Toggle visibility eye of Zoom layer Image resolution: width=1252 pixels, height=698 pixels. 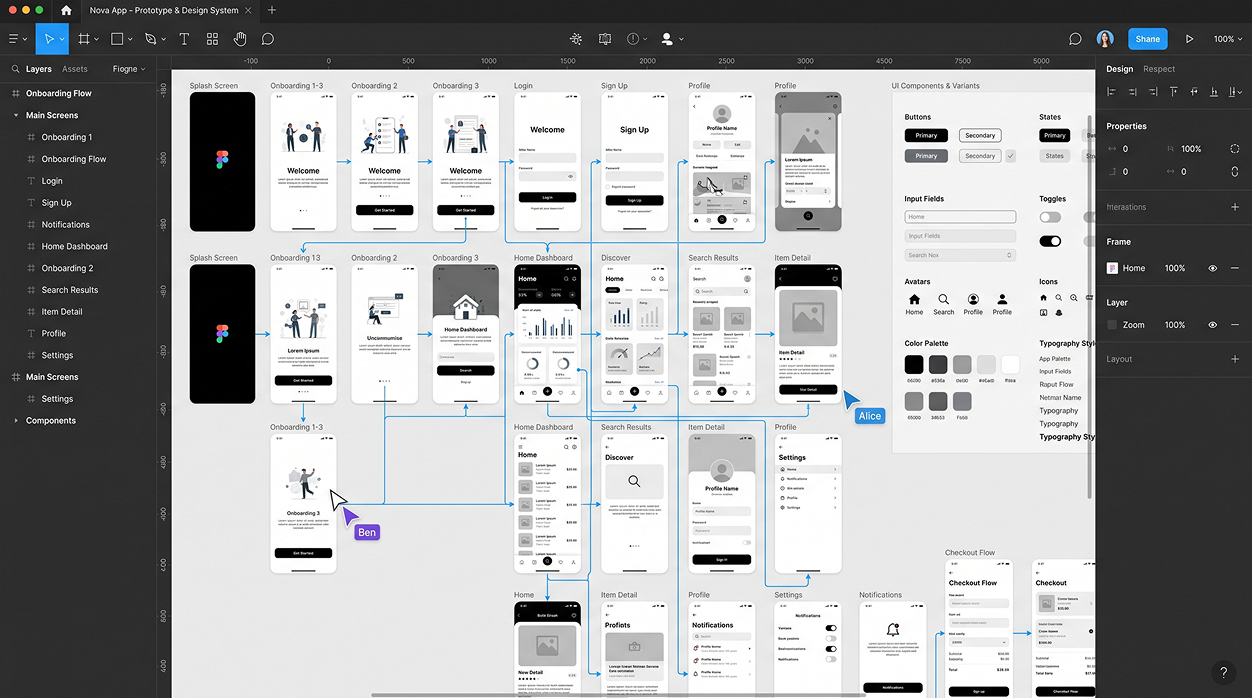coord(1213,325)
